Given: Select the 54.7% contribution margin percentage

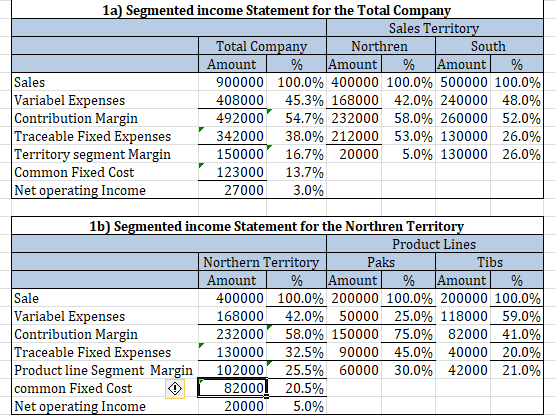Looking at the screenshot, I should point(296,118).
